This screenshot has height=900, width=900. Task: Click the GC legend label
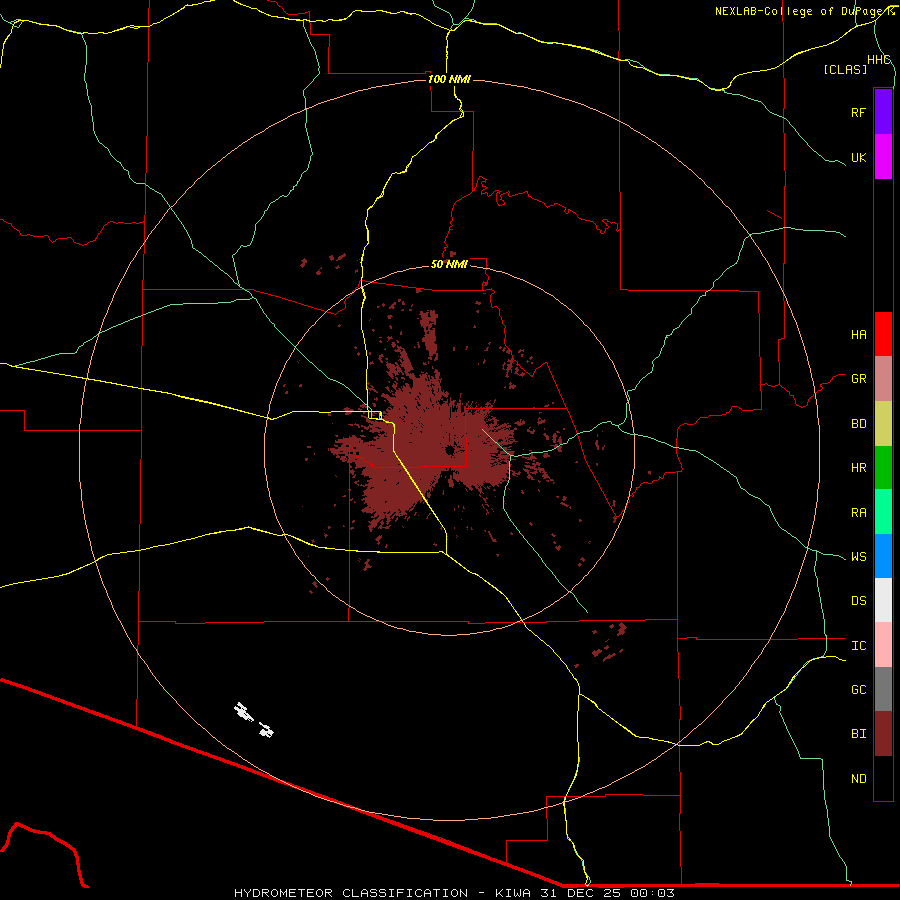pyautogui.click(x=858, y=690)
